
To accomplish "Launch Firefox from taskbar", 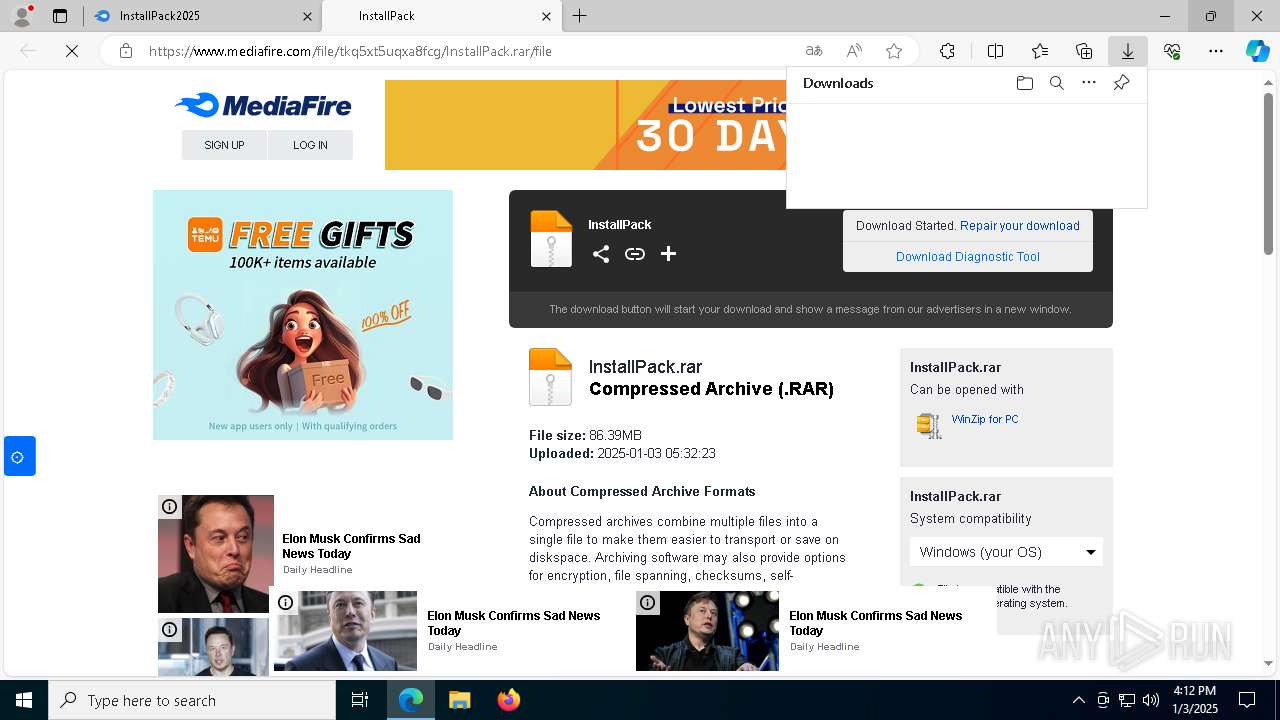I will pos(508,700).
